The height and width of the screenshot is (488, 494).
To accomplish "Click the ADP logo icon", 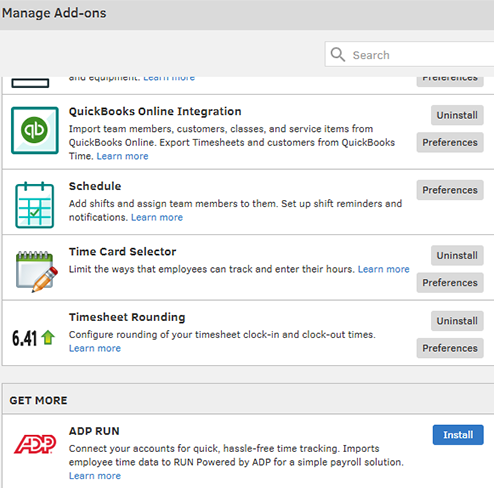I will coord(35,444).
